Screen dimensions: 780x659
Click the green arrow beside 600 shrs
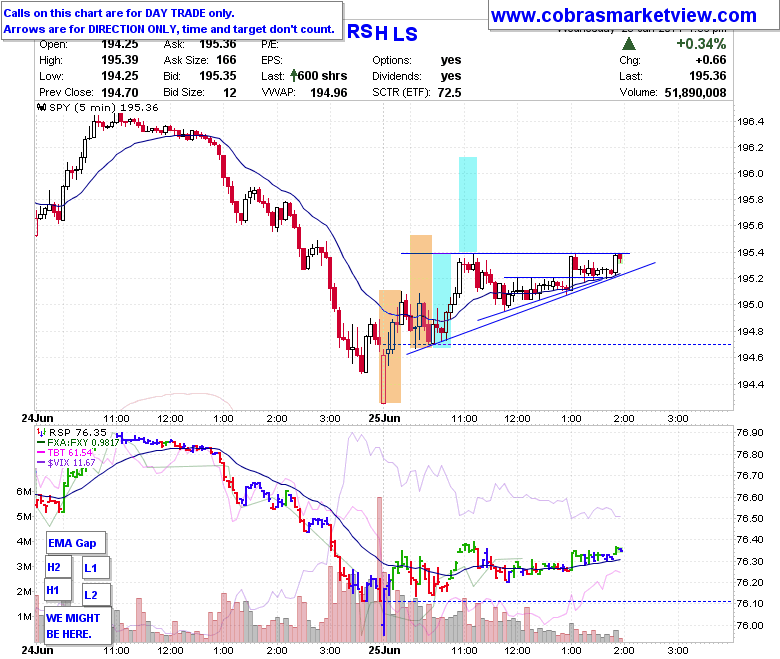[294, 76]
